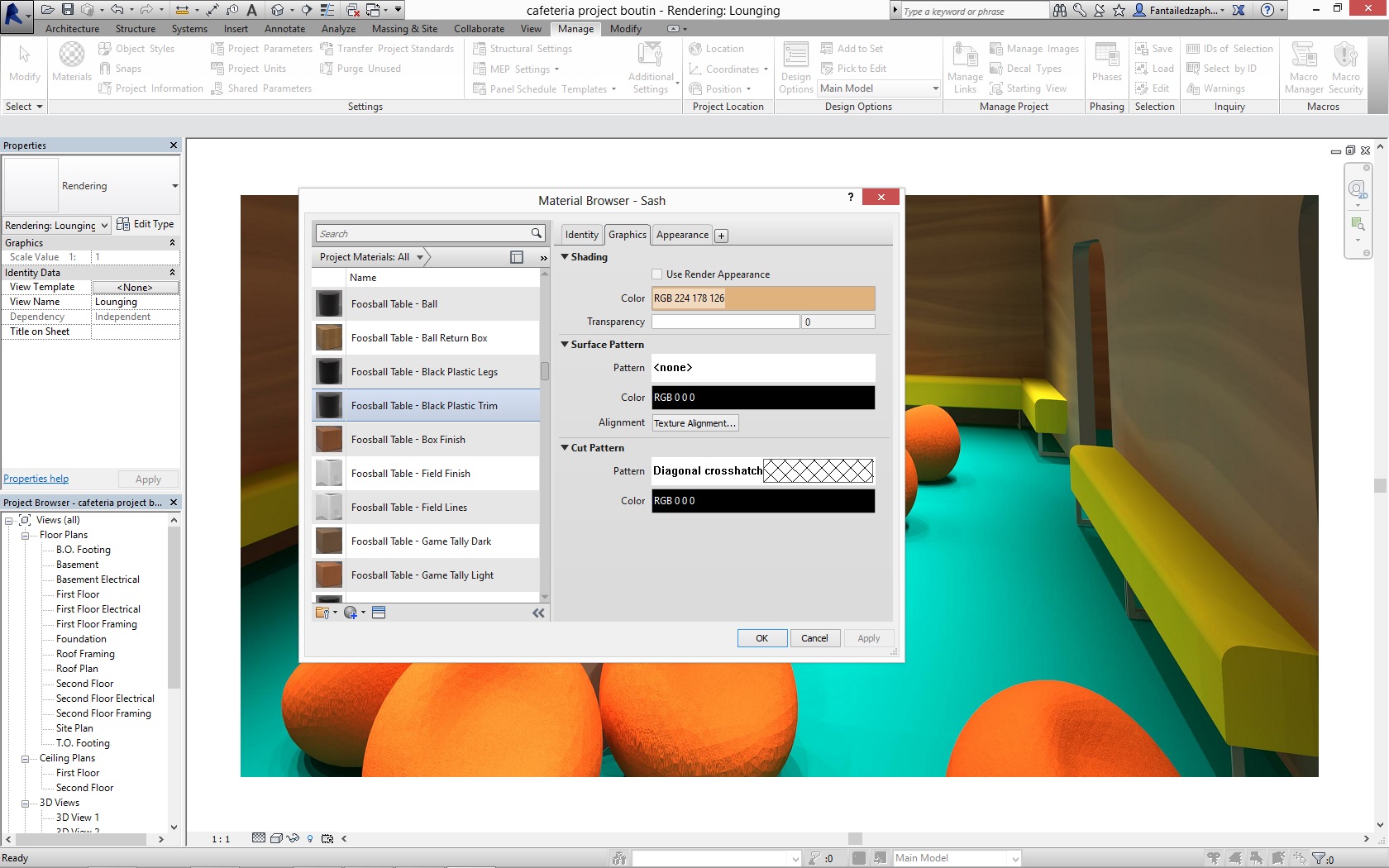Viewport: 1389px width, 868px height.
Task: Click OK in the Material Browser
Action: 762,638
